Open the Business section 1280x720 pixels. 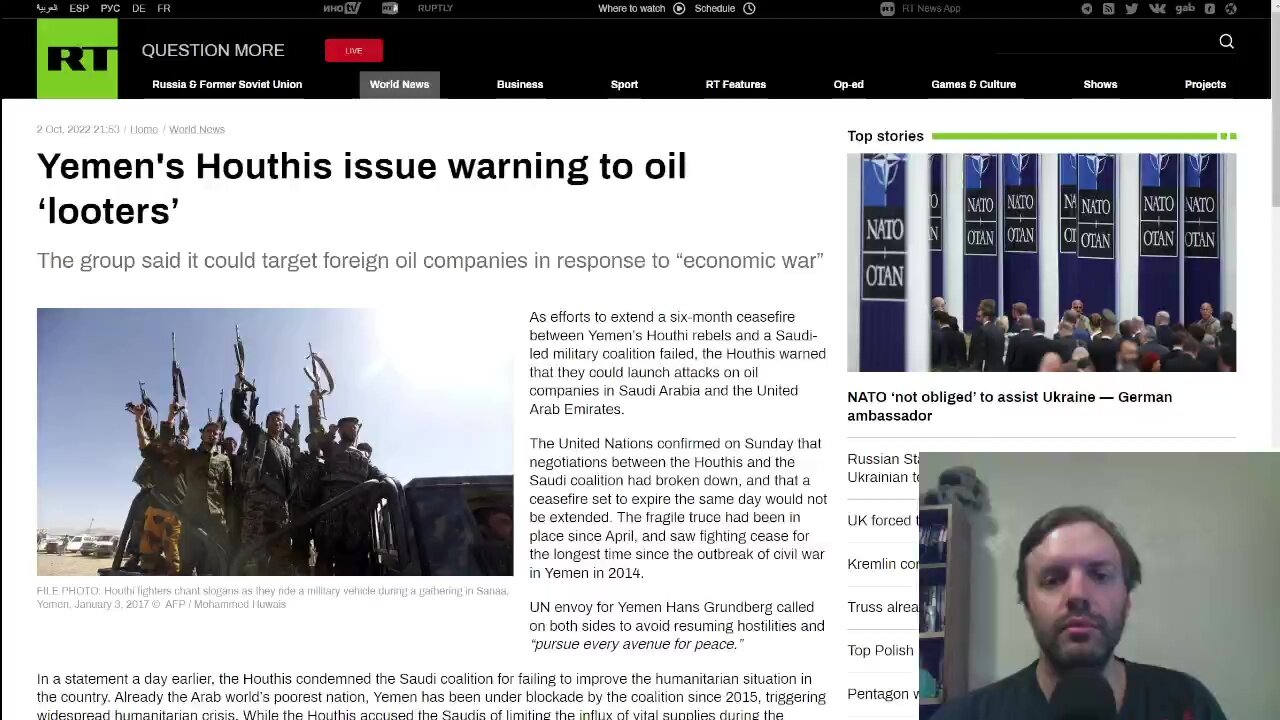point(520,84)
